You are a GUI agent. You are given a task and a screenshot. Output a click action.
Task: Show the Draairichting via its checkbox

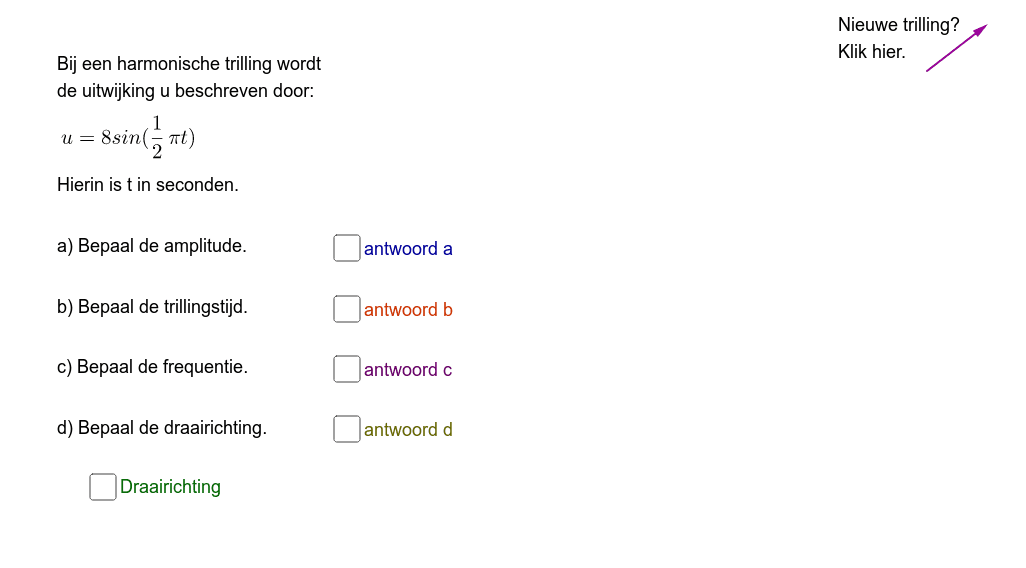103,487
